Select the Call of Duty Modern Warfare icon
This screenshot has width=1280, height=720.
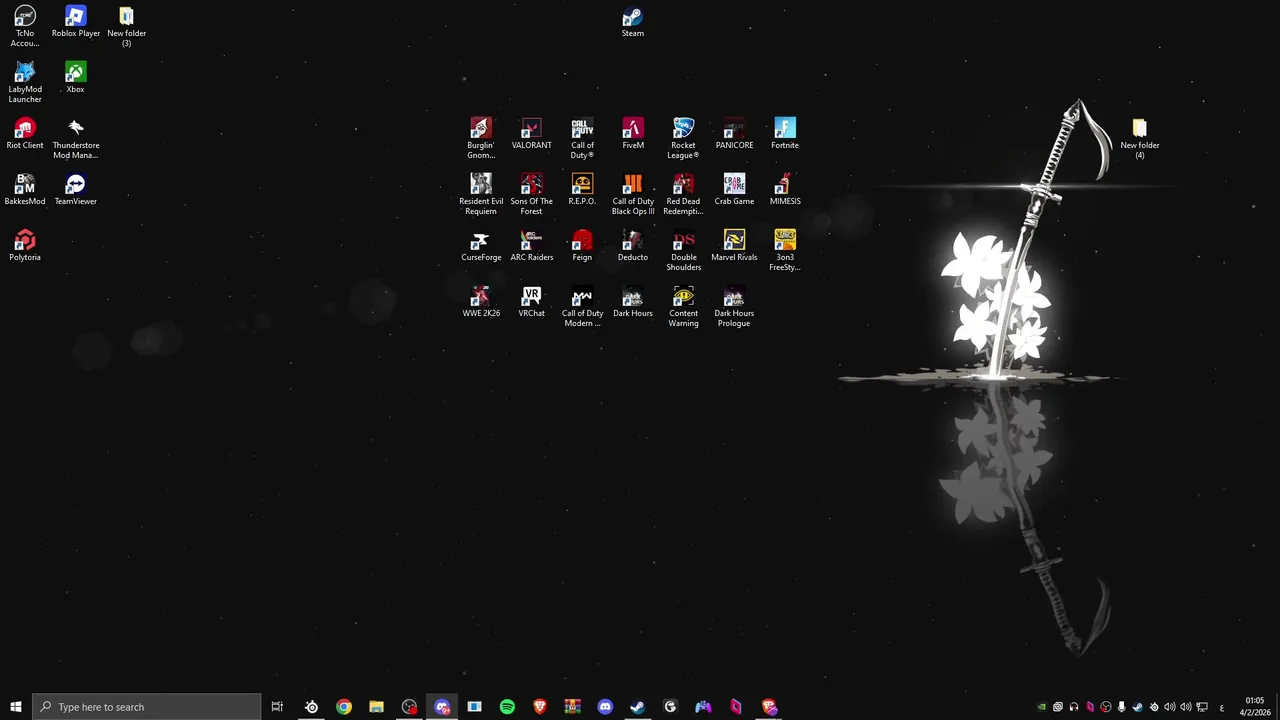582,307
